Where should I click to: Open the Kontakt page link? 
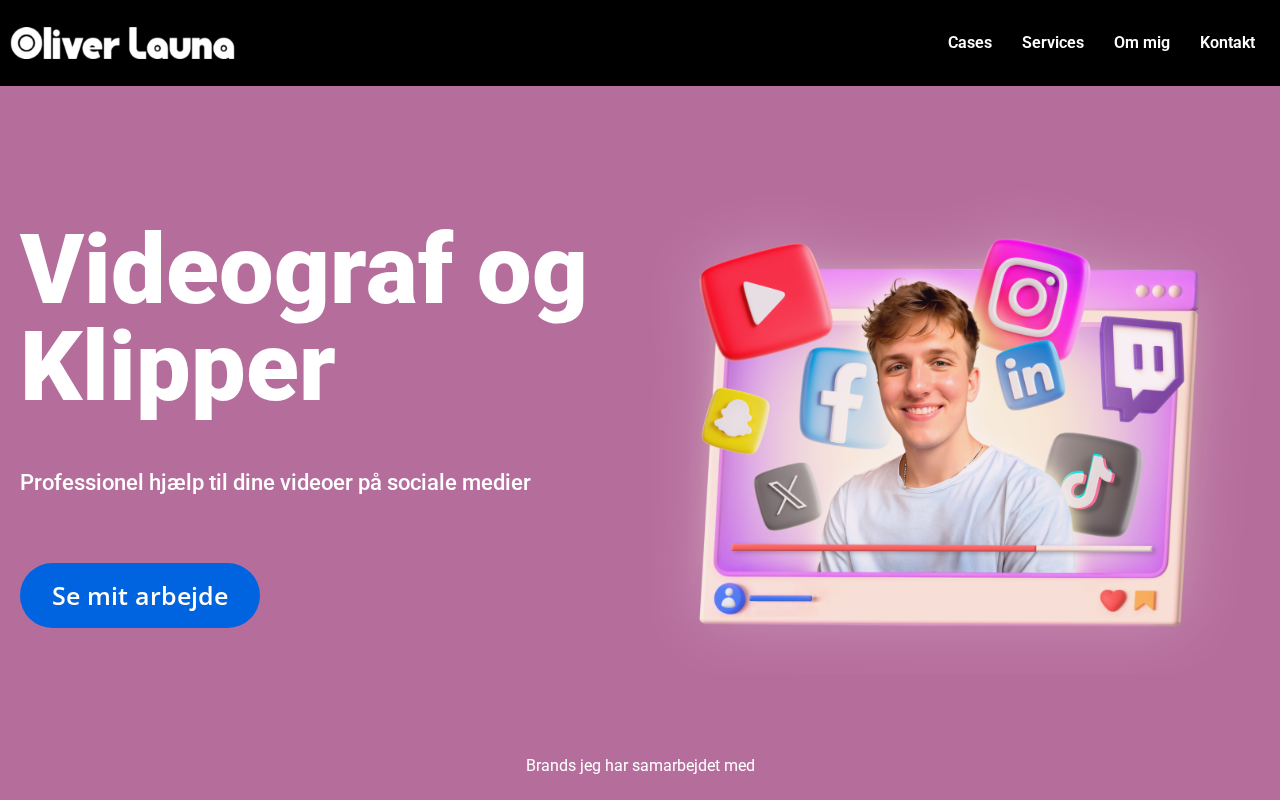1227,43
